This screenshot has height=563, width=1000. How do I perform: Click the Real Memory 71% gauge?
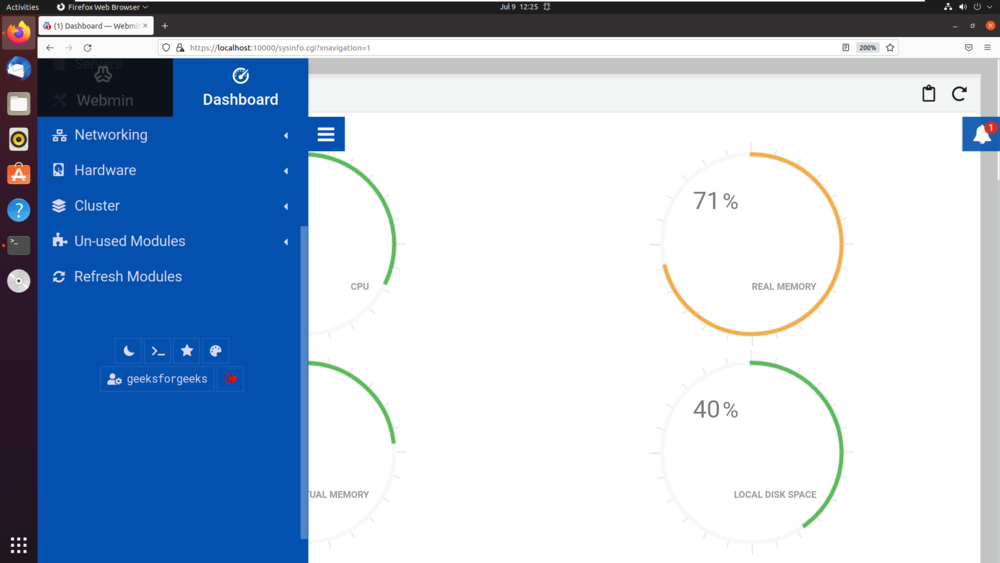click(752, 244)
